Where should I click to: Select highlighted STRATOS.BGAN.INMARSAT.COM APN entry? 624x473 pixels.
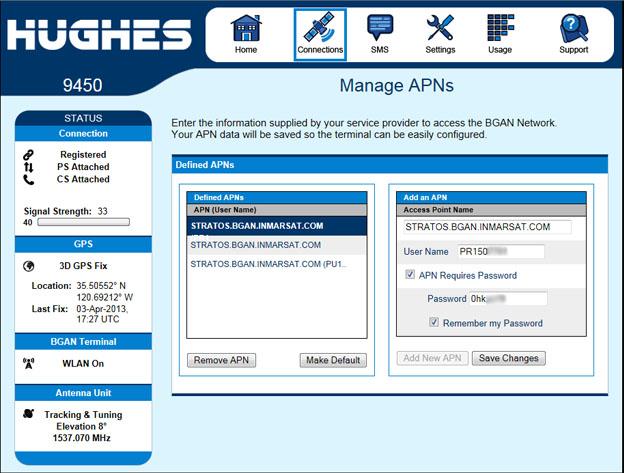pos(277,226)
